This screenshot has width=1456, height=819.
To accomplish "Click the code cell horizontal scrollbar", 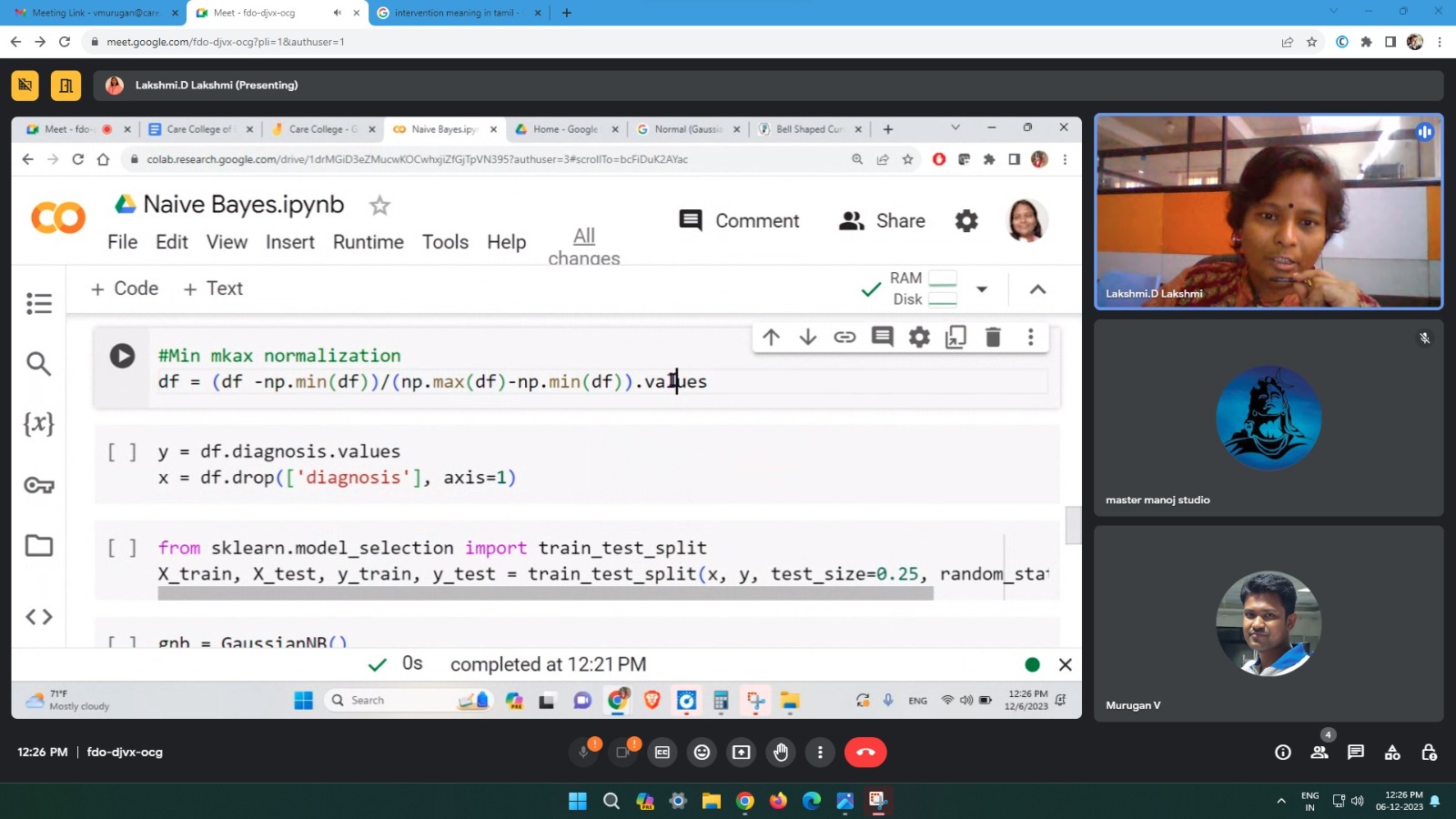I will (x=545, y=593).
